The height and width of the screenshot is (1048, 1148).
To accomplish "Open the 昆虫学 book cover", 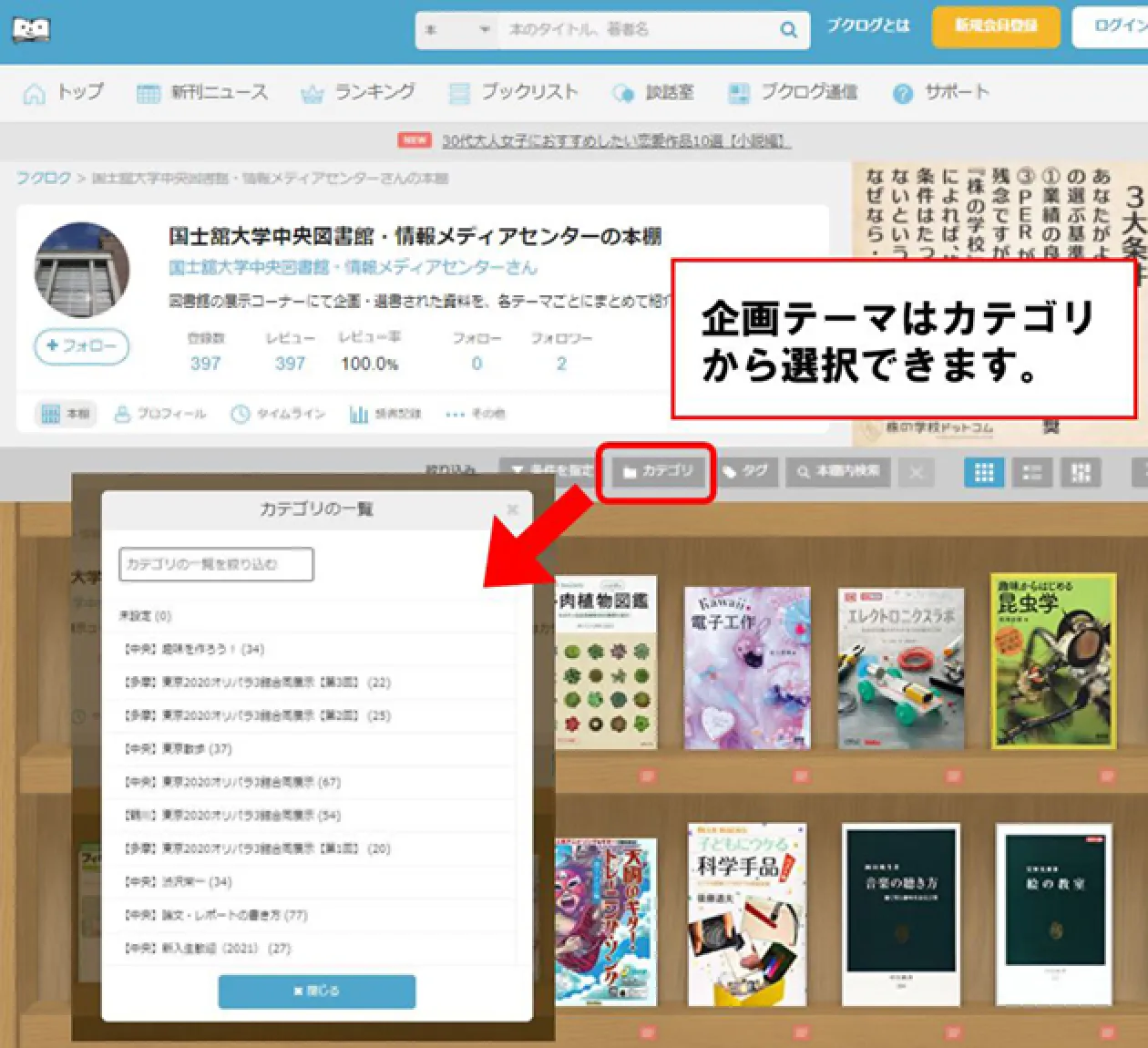I will (x=1053, y=661).
